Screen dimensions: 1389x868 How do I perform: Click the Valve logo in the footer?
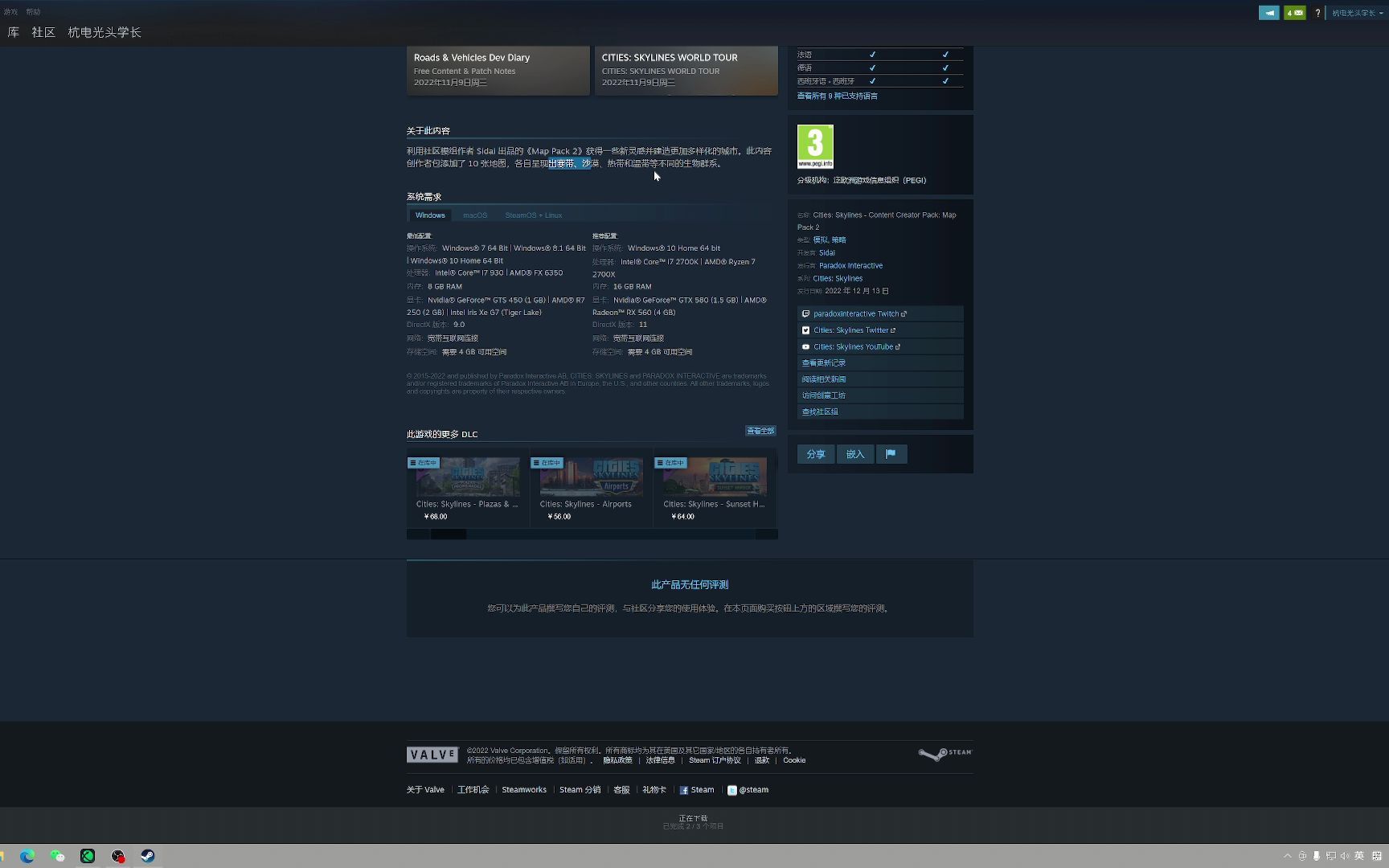click(x=432, y=755)
